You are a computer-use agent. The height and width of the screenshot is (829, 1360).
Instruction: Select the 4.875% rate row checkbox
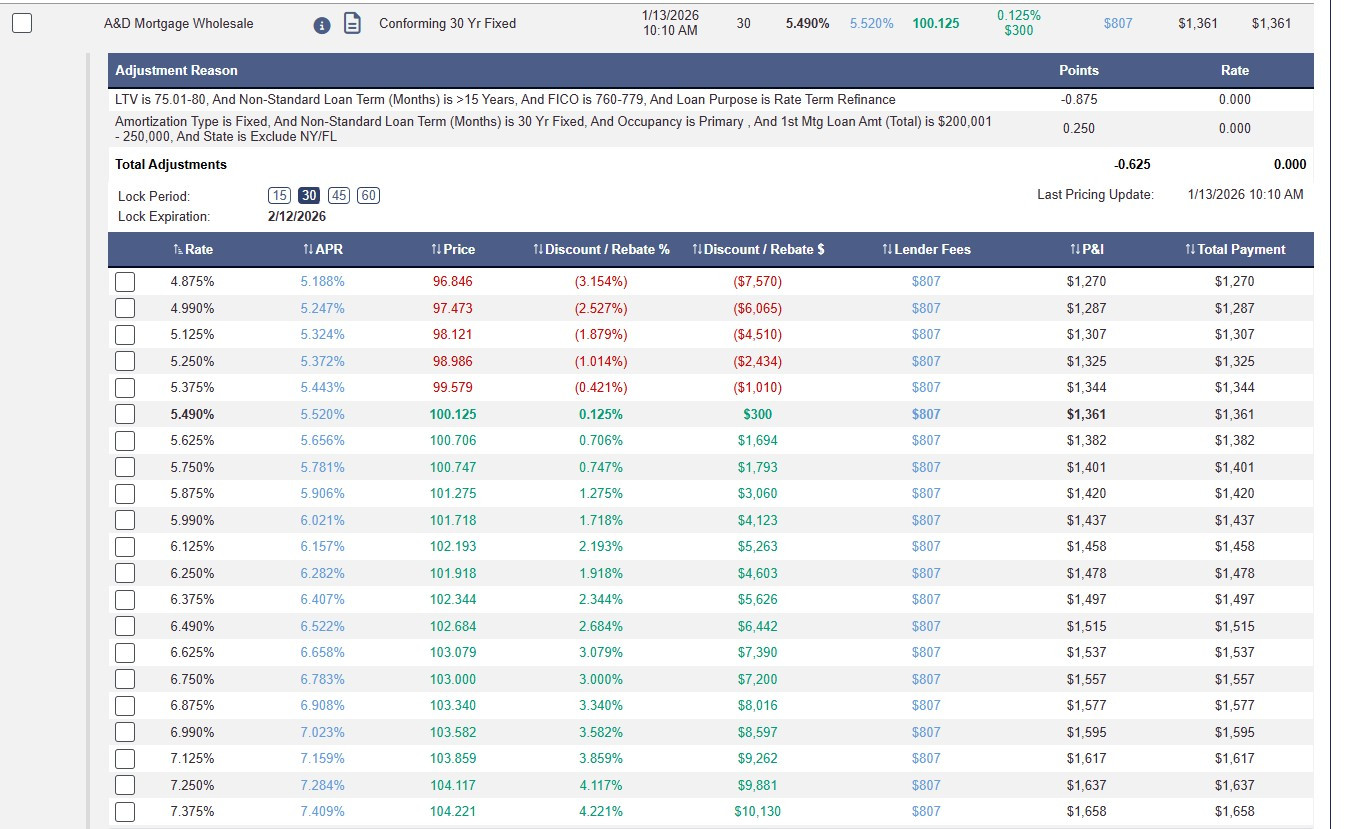tap(125, 282)
